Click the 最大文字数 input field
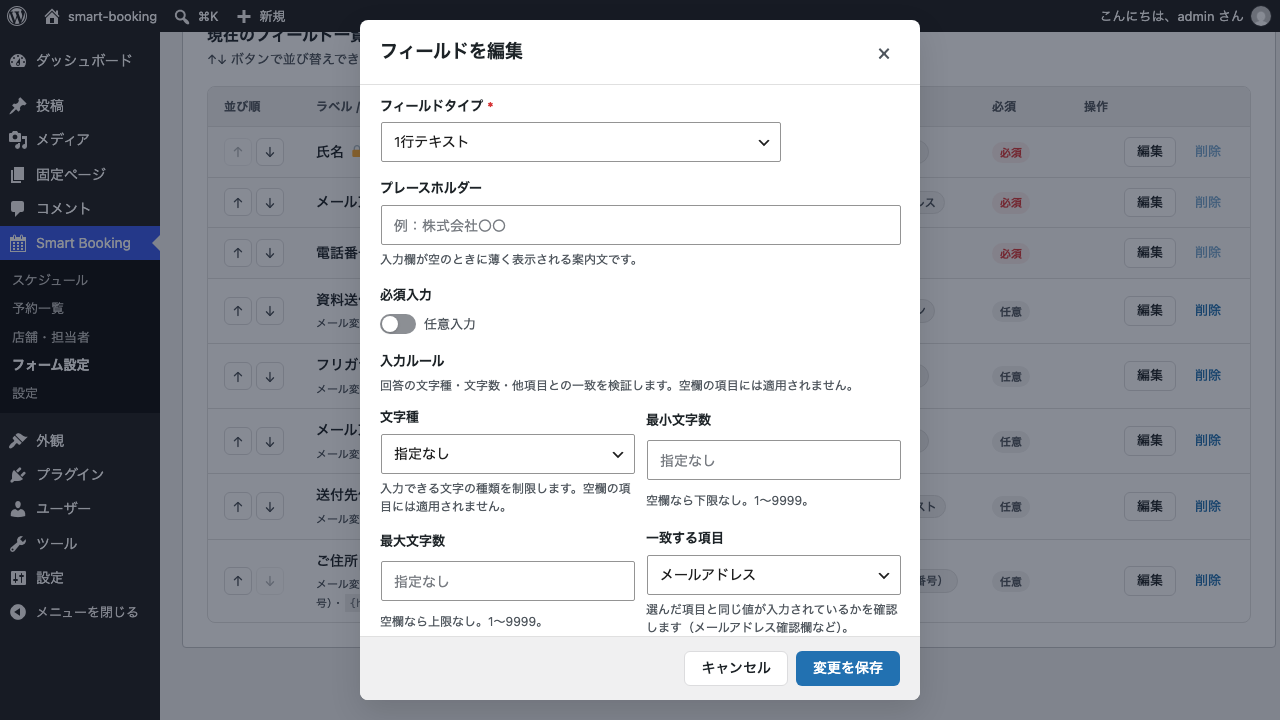This screenshot has height=720, width=1280. point(508,581)
